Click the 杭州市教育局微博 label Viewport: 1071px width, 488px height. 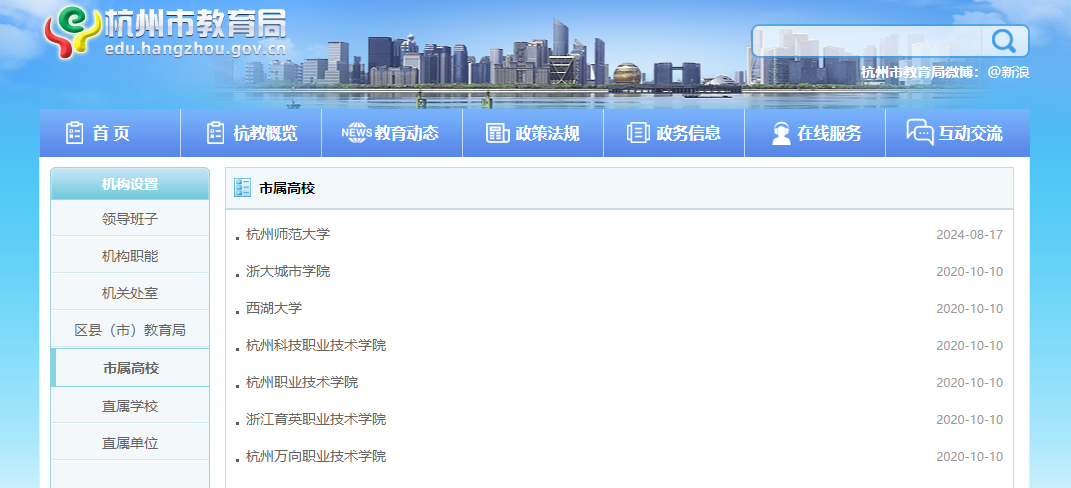point(921,72)
